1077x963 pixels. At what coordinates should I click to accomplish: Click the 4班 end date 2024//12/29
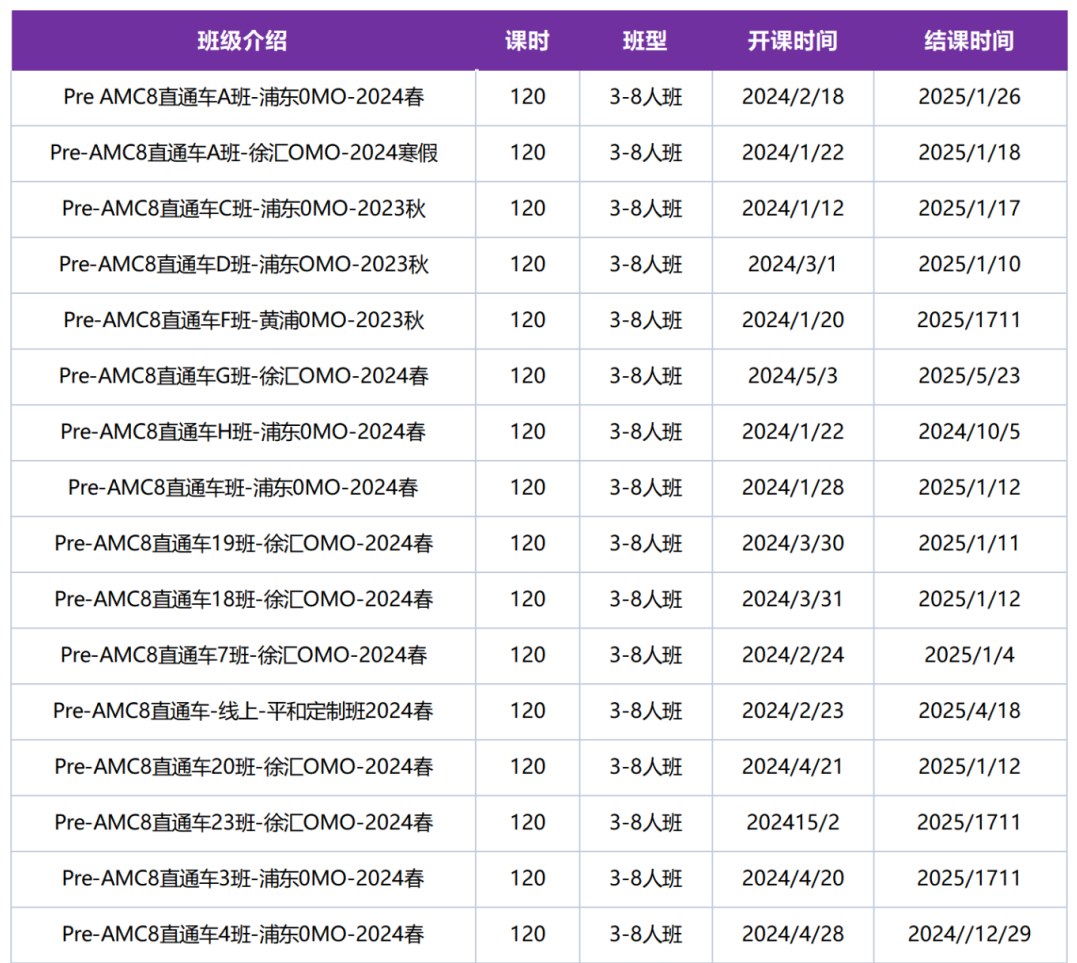pyautogui.click(x=969, y=933)
